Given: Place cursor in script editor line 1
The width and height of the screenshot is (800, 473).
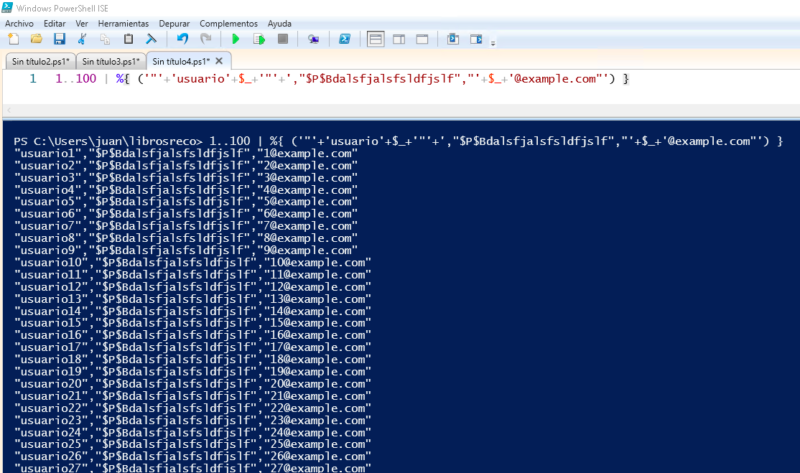Looking at the screenshot, I should [342, 79].
